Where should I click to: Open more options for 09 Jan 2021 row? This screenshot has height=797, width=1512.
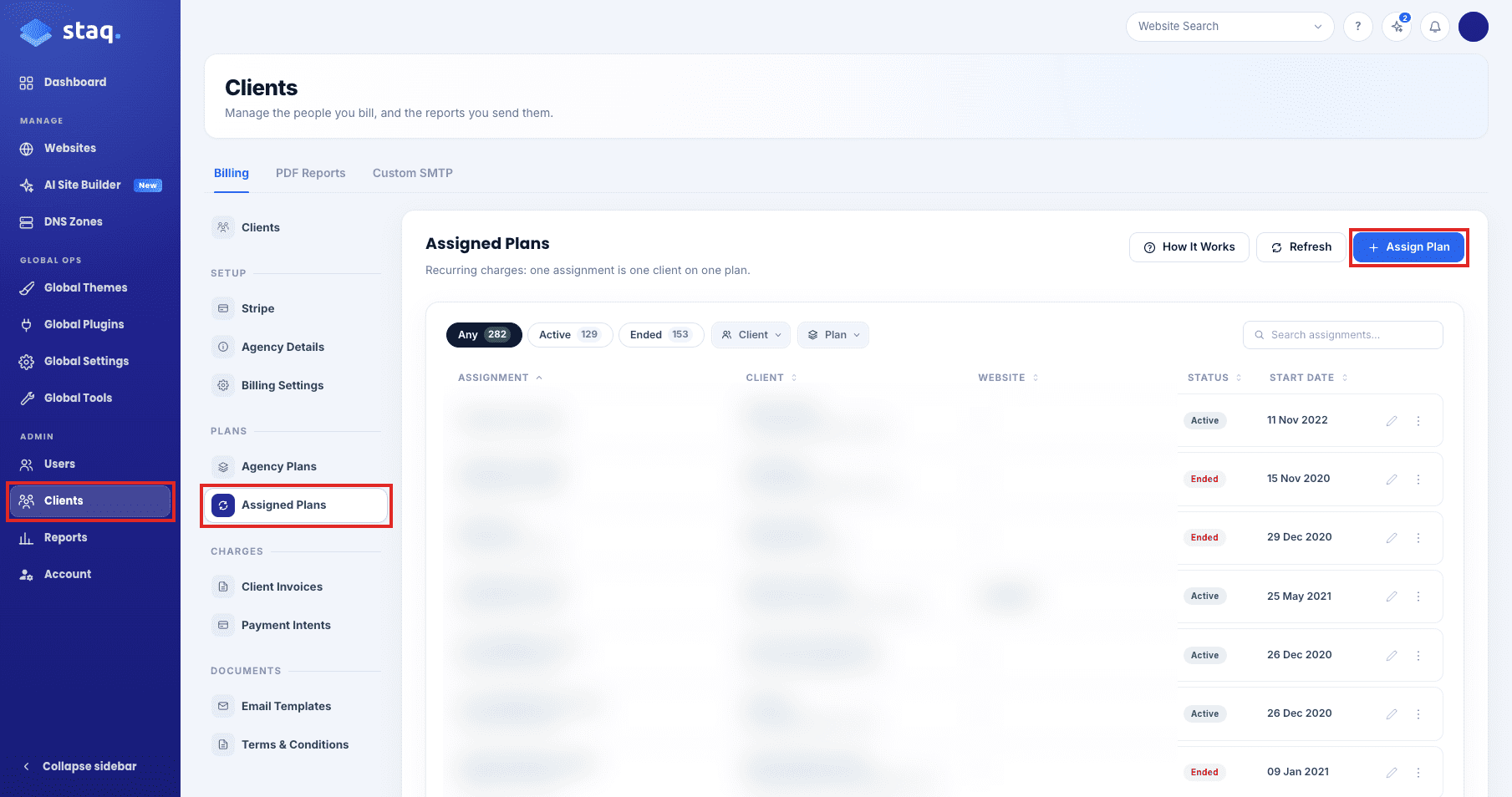pos(1418,773)
